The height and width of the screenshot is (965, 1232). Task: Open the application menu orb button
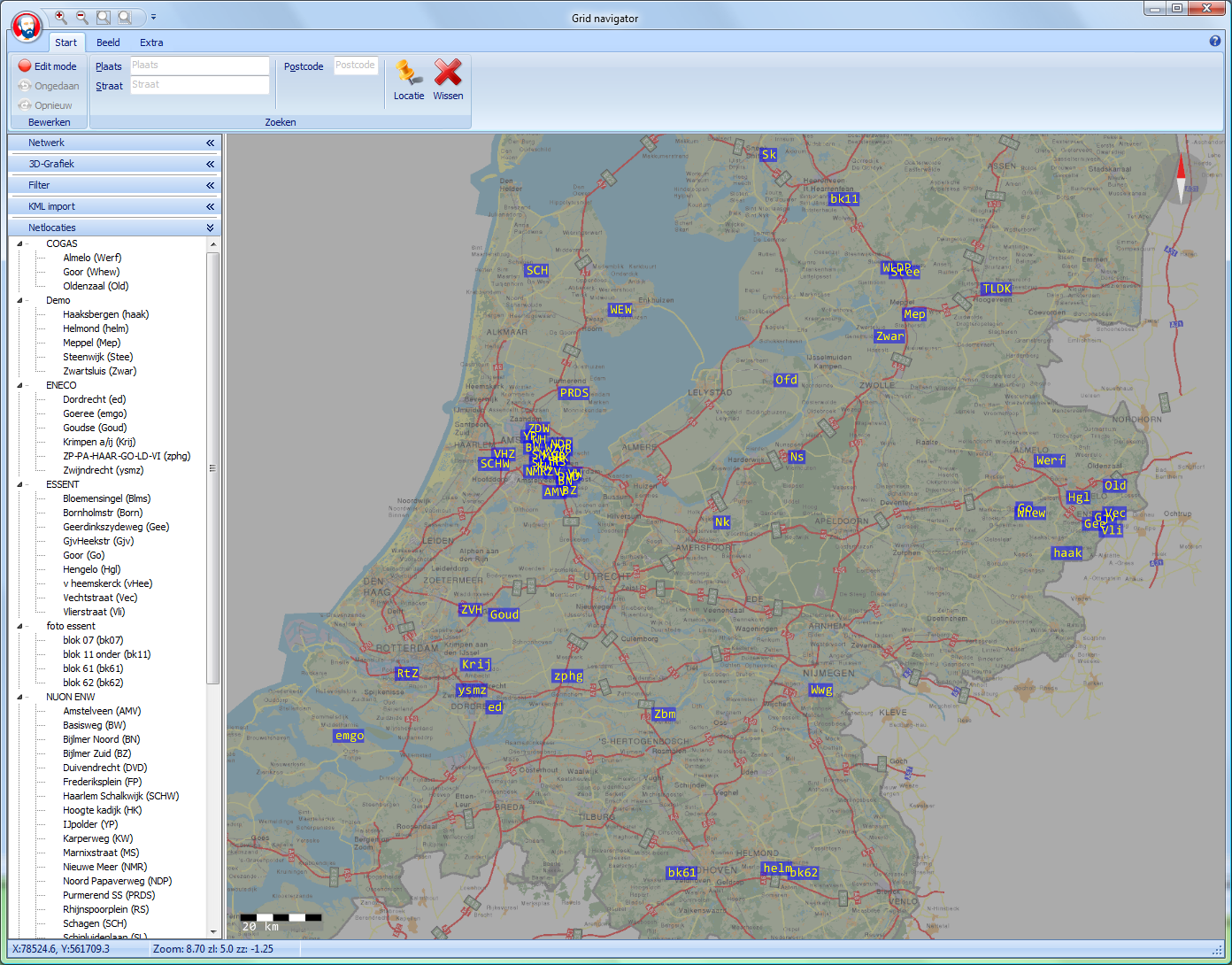point(27,27)
